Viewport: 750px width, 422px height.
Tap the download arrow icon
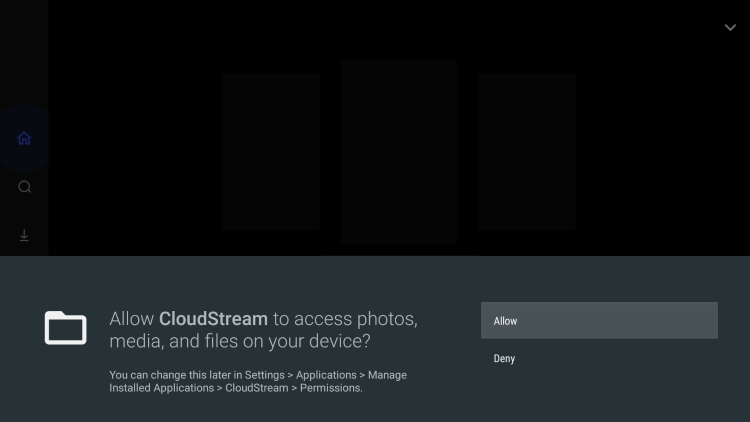click(24, 235)
